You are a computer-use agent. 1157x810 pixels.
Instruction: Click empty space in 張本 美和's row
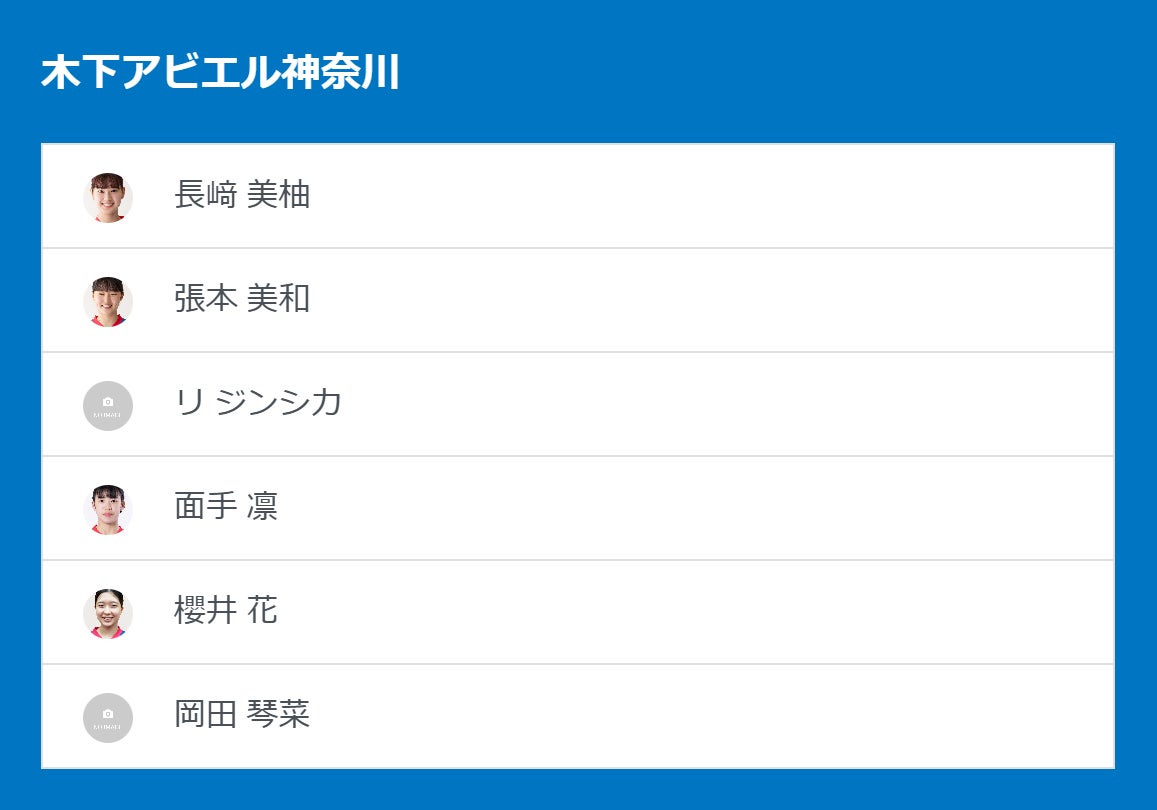700,300
